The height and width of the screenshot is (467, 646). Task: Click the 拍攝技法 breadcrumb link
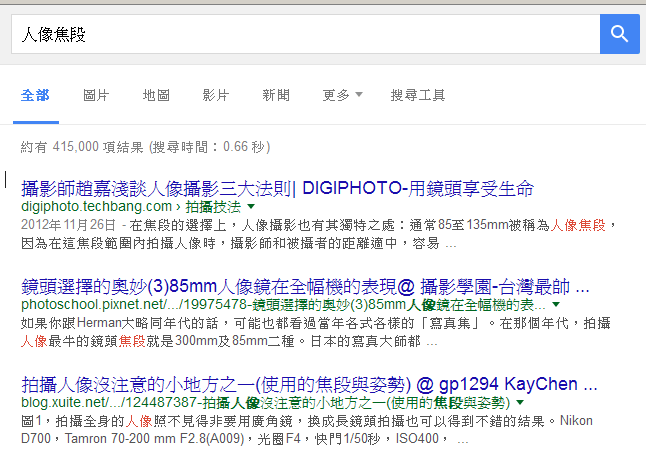213,206
